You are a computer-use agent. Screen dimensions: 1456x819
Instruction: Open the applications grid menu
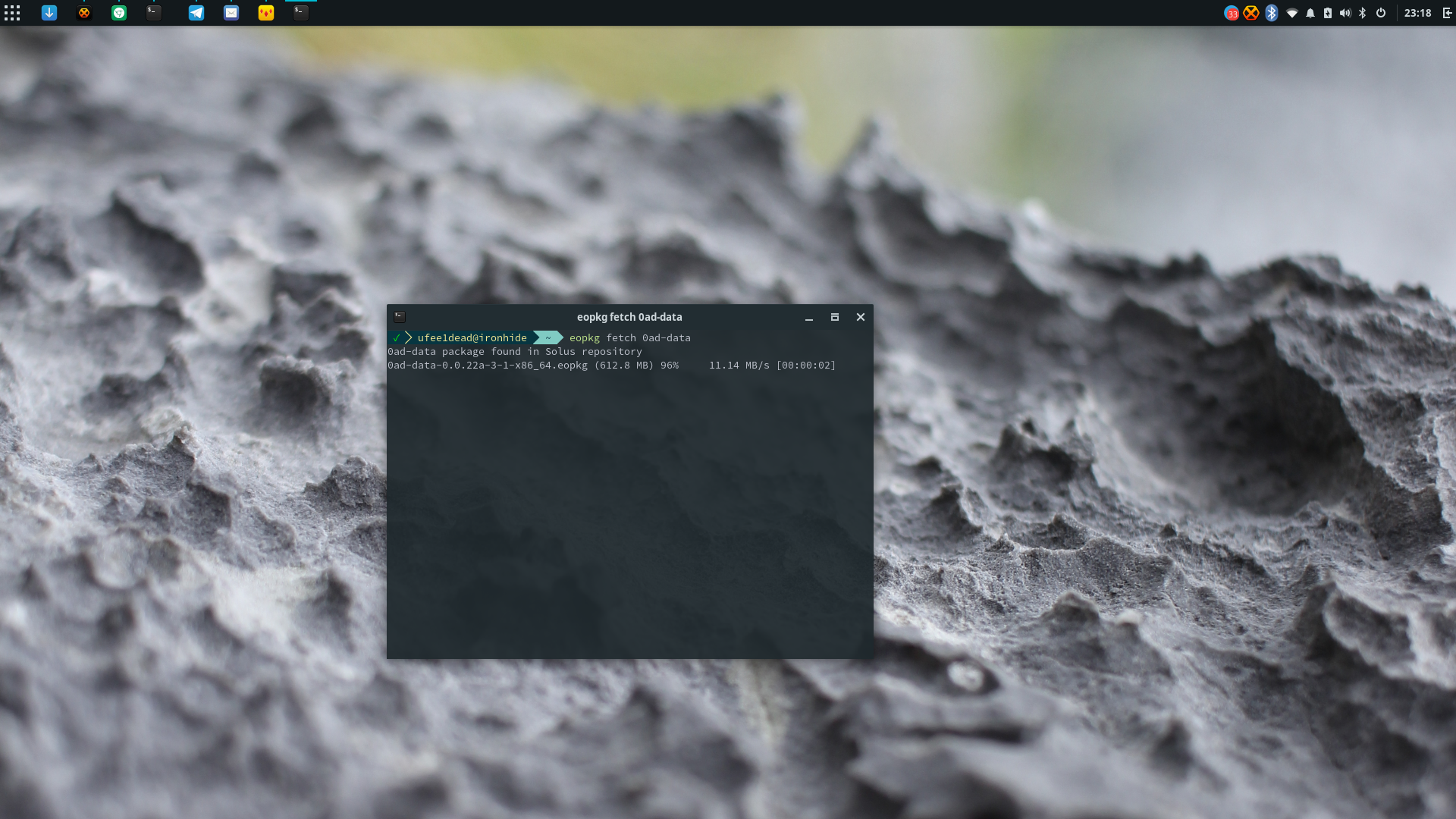pyautogui.click(x=12, y=13)
